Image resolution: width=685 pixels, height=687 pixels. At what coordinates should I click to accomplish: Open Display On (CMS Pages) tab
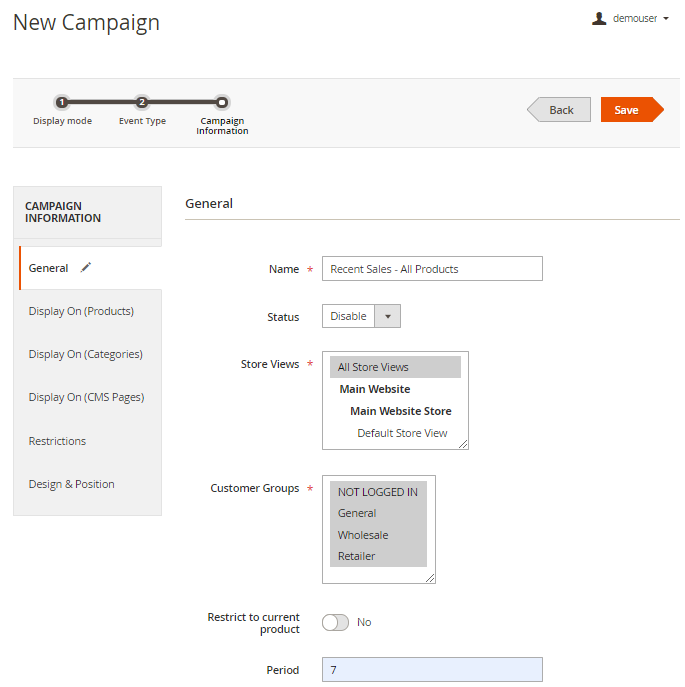86,397
